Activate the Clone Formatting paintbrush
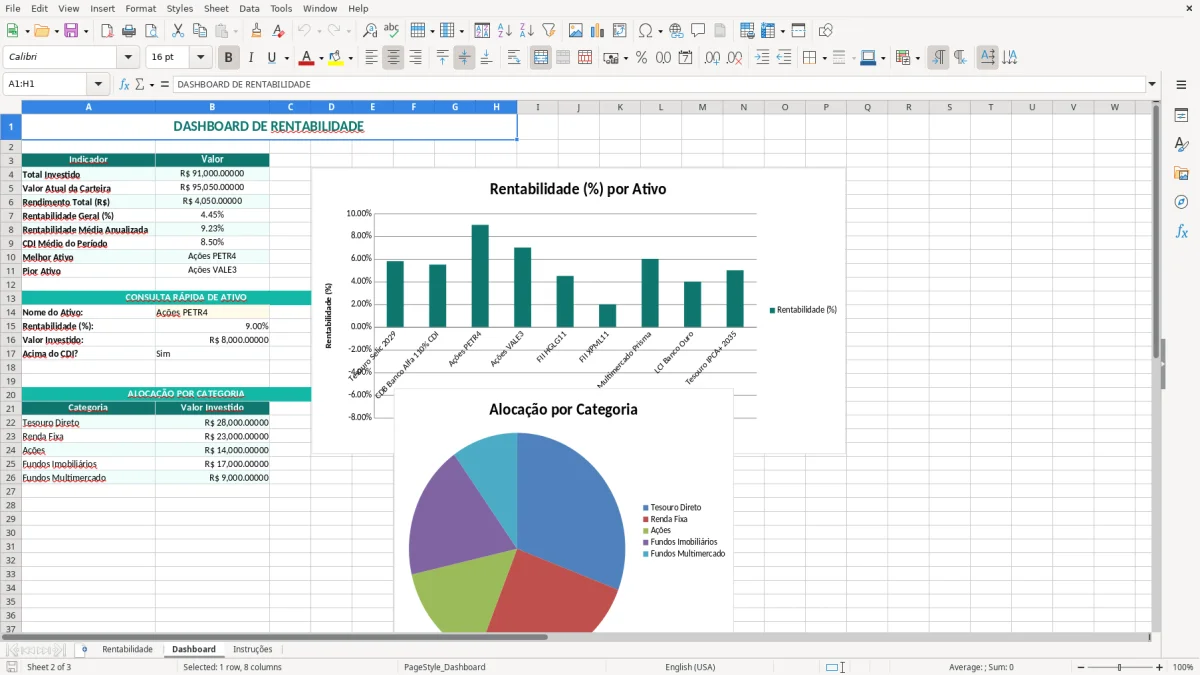 pos(257,31)
